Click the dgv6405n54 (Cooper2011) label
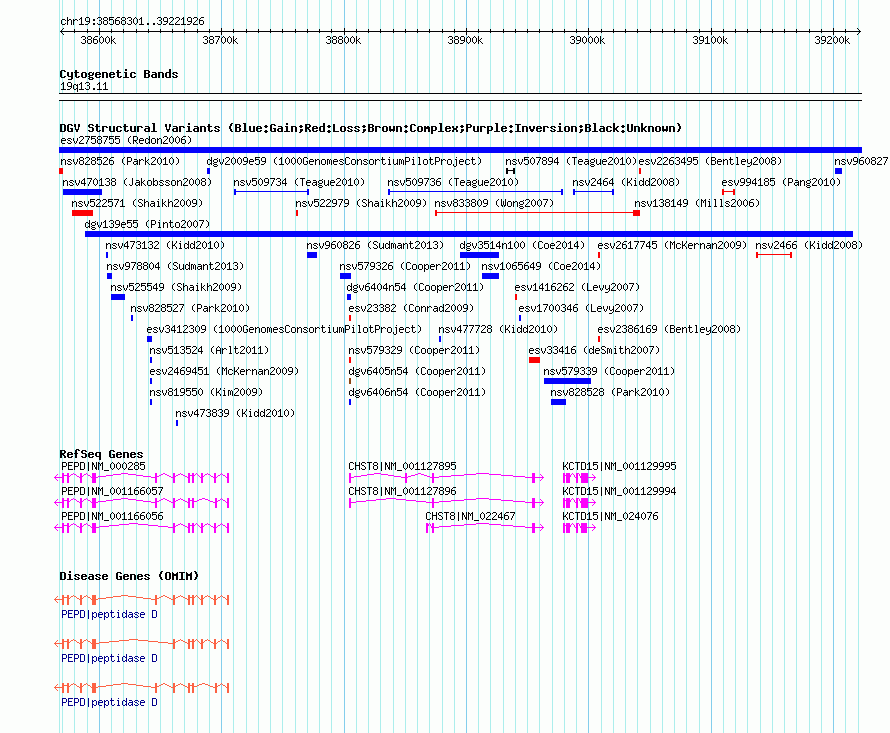This screenshot has width=890, height=733. [417, 371]
